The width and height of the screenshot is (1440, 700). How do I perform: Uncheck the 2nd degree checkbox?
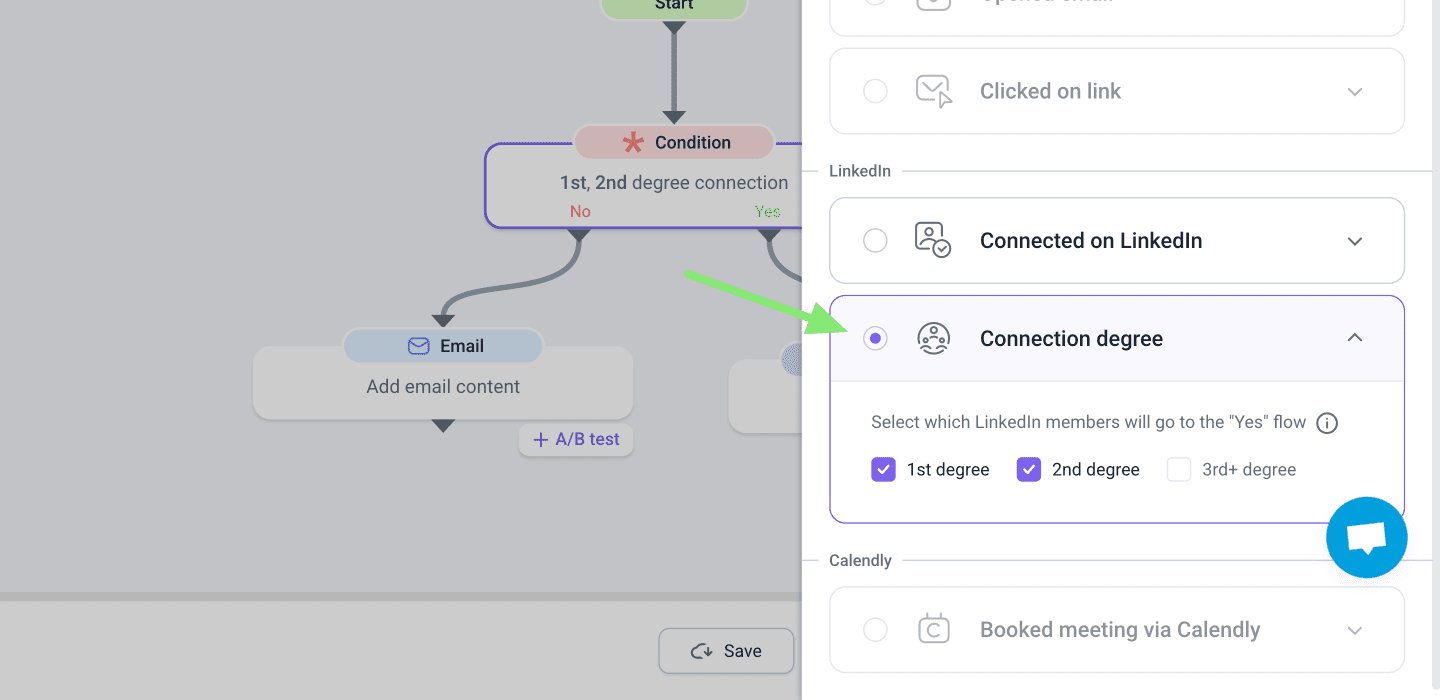click(1028, 470)
